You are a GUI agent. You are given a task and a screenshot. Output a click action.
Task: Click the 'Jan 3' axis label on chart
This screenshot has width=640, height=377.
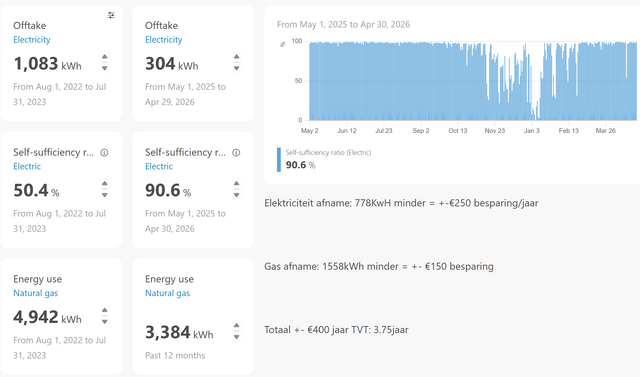click(532, 131)
